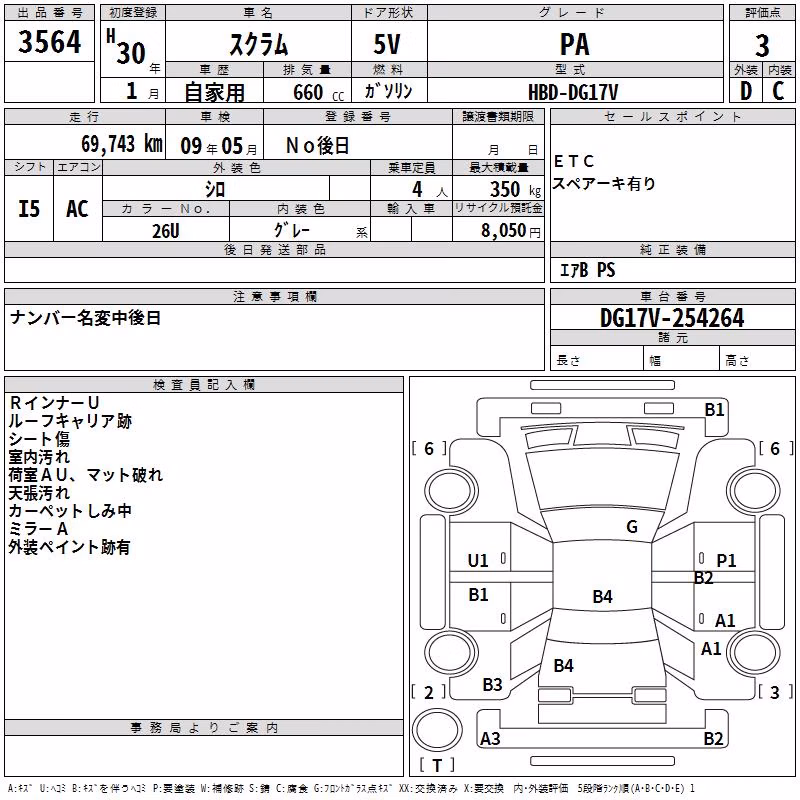This screenshot has width=800, height=800.
Task: Click the lot number 3564 field
Action: click(49, 41)
